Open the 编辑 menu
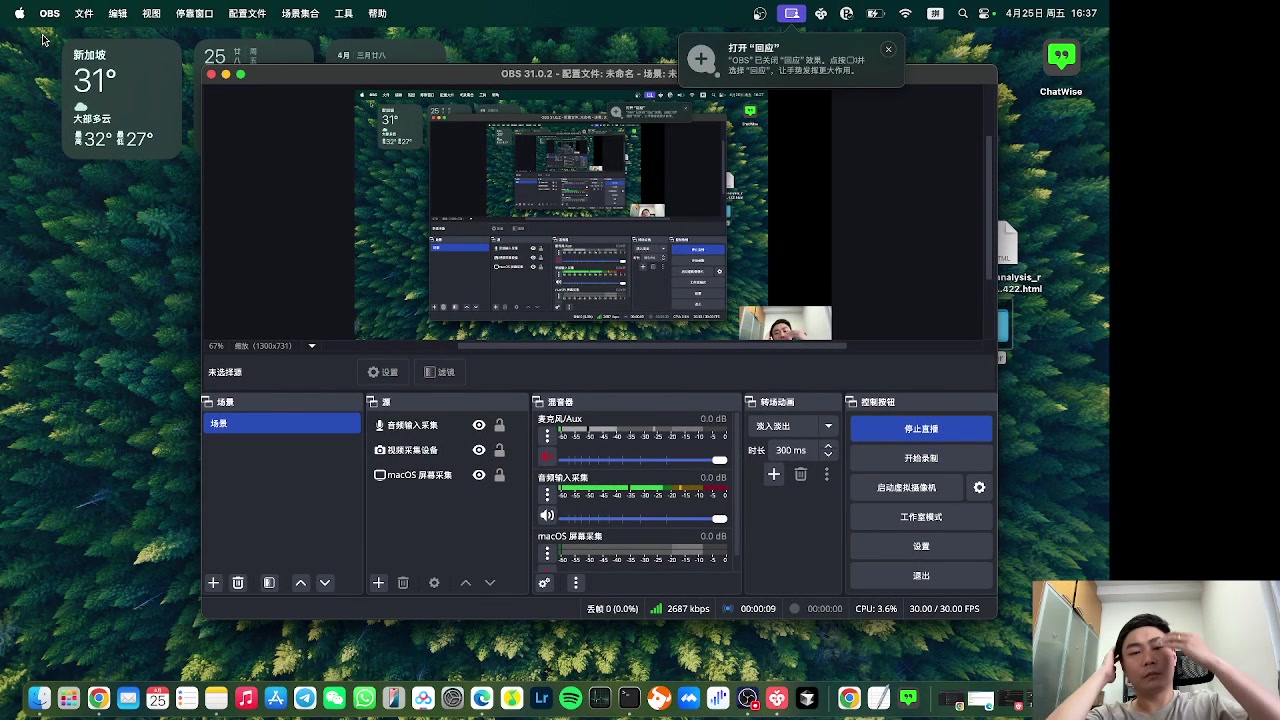Viewport: 1280px width, 720px height. pos(117,13)
